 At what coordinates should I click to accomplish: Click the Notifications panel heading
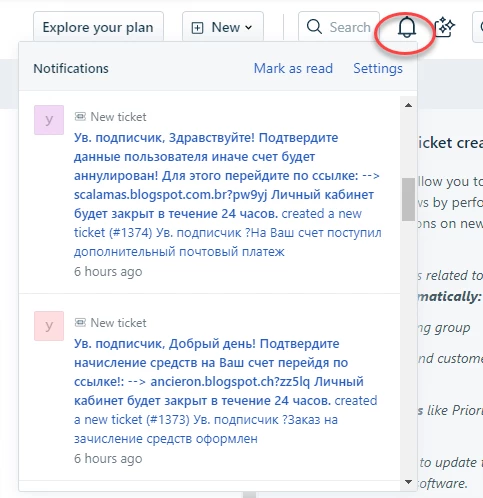click(71, 68)
